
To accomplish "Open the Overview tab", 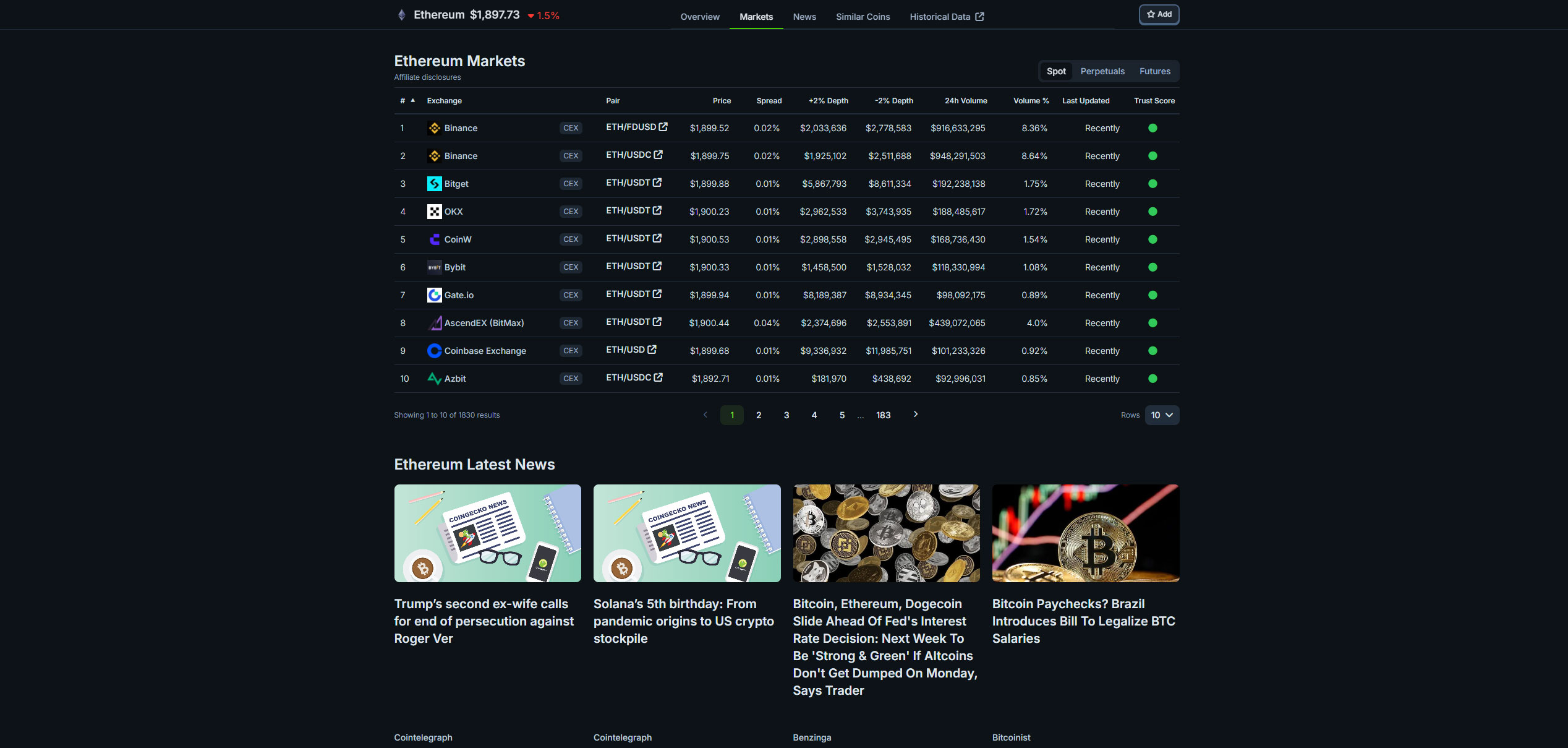I will pyautogui.click(x=700, y=17).
